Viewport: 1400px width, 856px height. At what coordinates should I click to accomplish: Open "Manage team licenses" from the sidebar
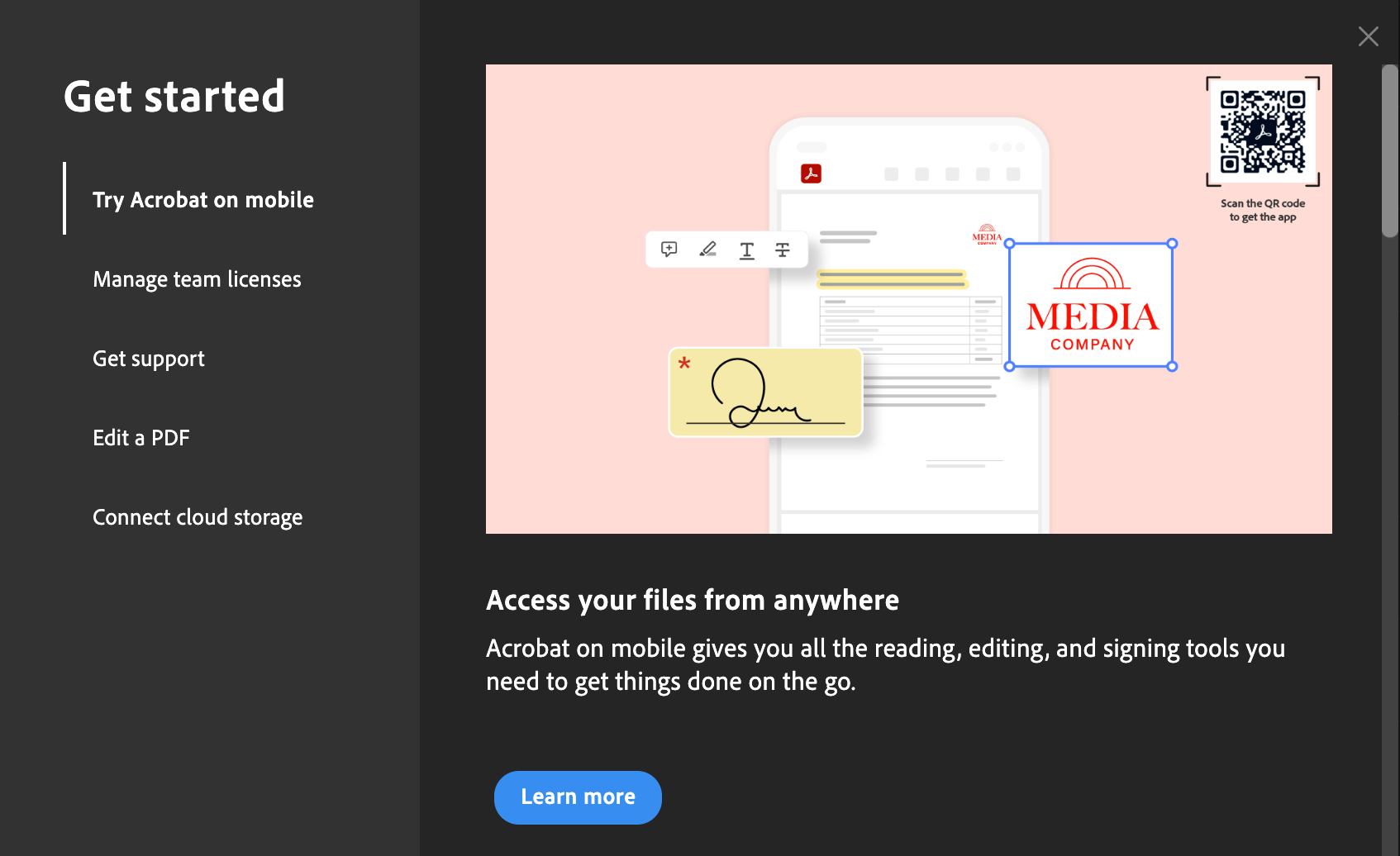click(197, 278)
